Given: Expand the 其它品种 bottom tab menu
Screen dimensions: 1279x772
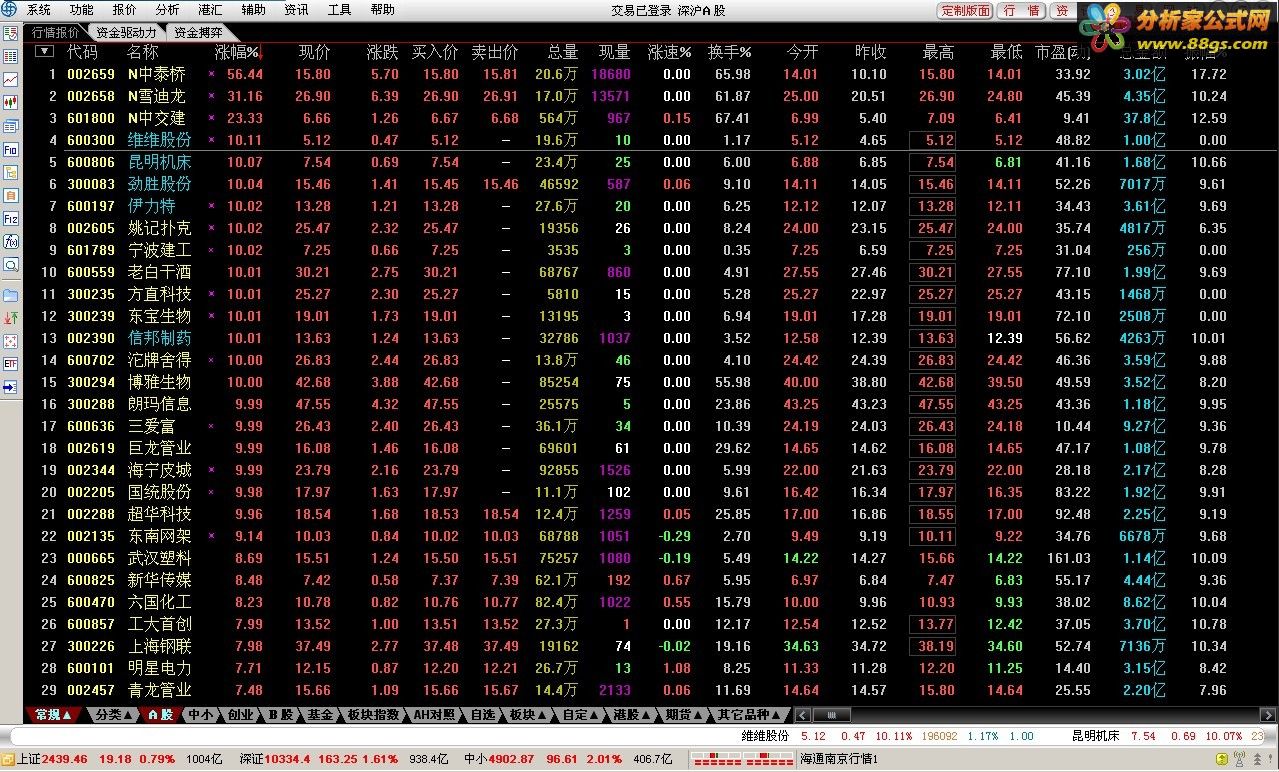Looking at the screenshot, I should click(750, 715).
